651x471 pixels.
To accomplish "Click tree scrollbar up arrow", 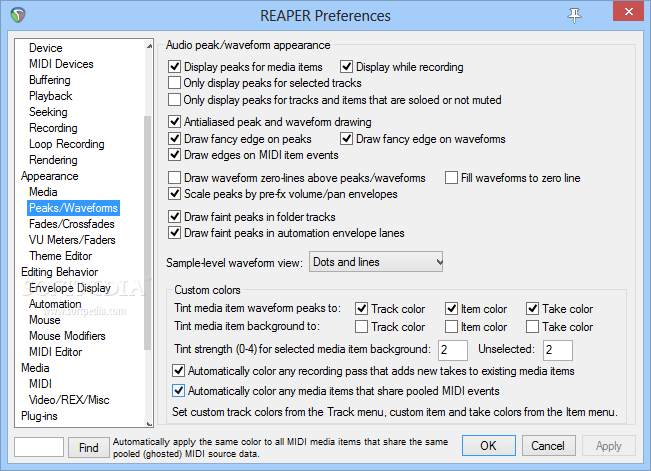I will (x=149, y=46).
